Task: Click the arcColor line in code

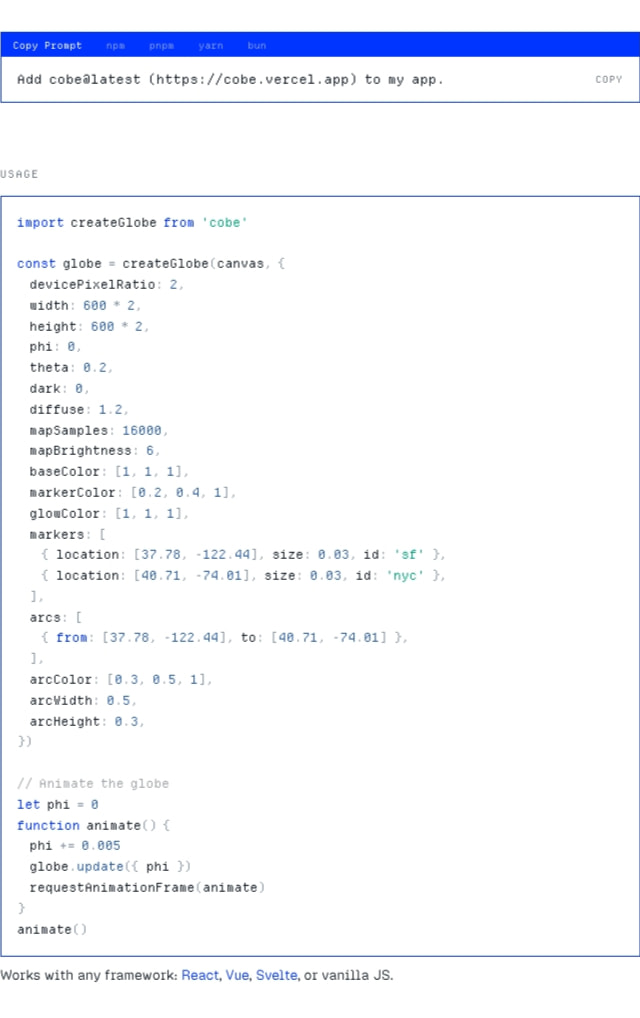Action: (121, 680)
